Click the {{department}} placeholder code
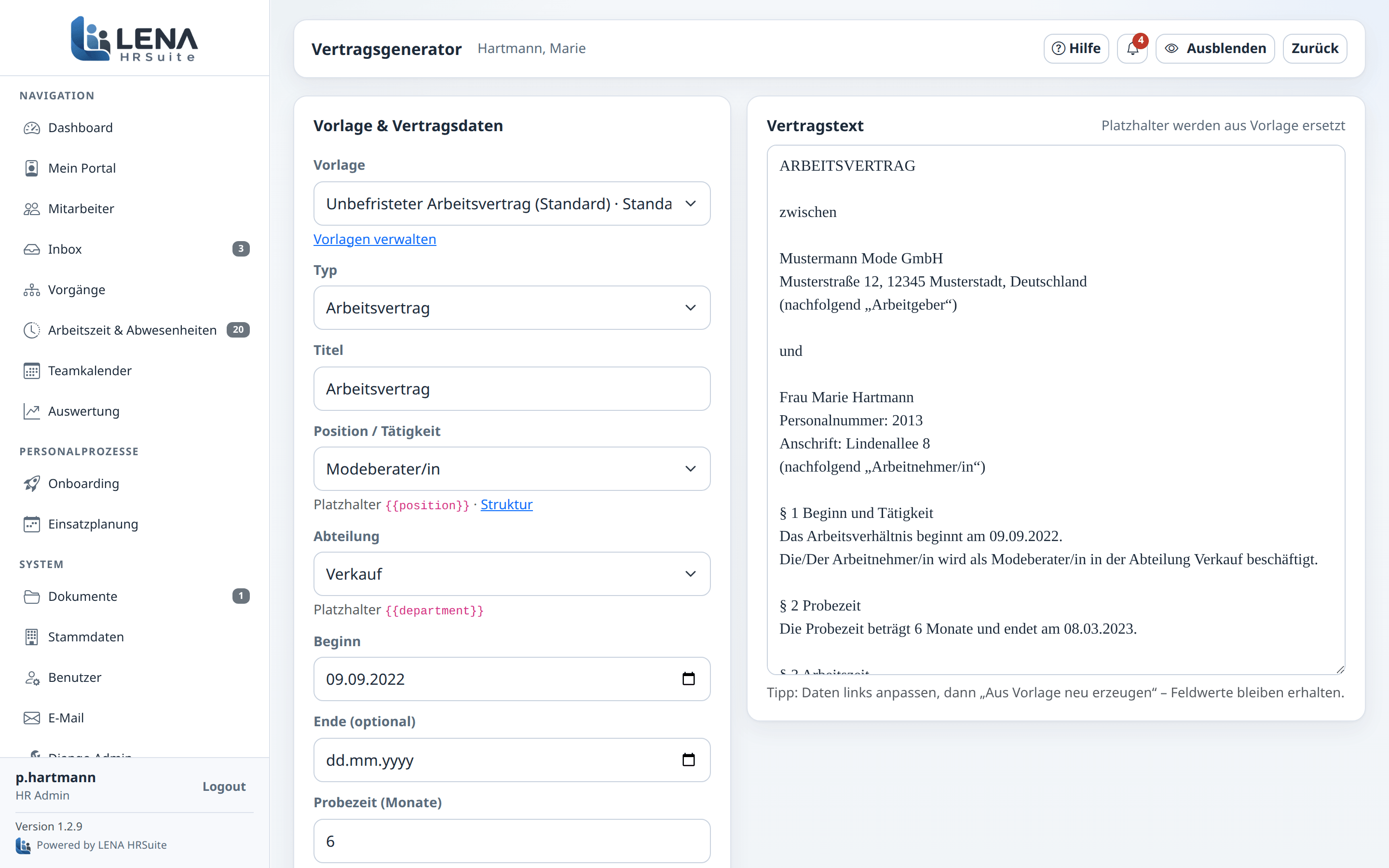The height and width of the screenshot is (868, 1389). (x=435, y=610)
